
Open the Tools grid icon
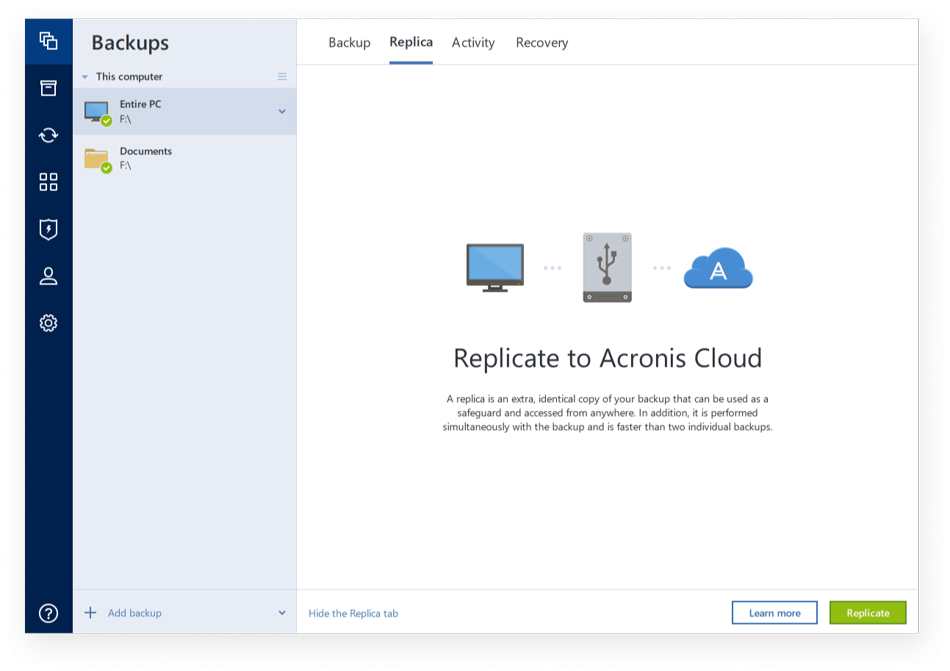(x=48, y=182)
